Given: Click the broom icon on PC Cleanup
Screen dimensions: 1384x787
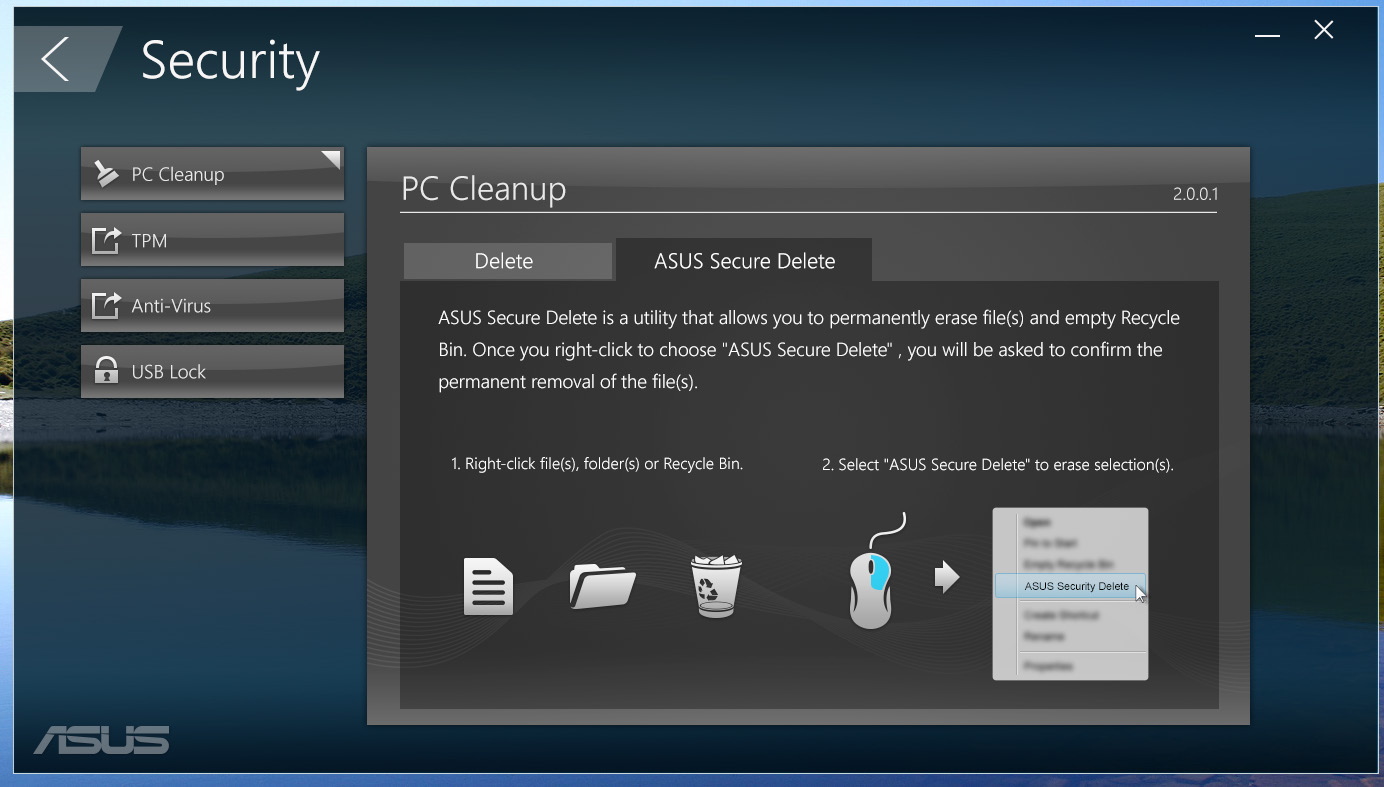Looking at the screenshot, I should pyautogui.click(x=106, y=174).
